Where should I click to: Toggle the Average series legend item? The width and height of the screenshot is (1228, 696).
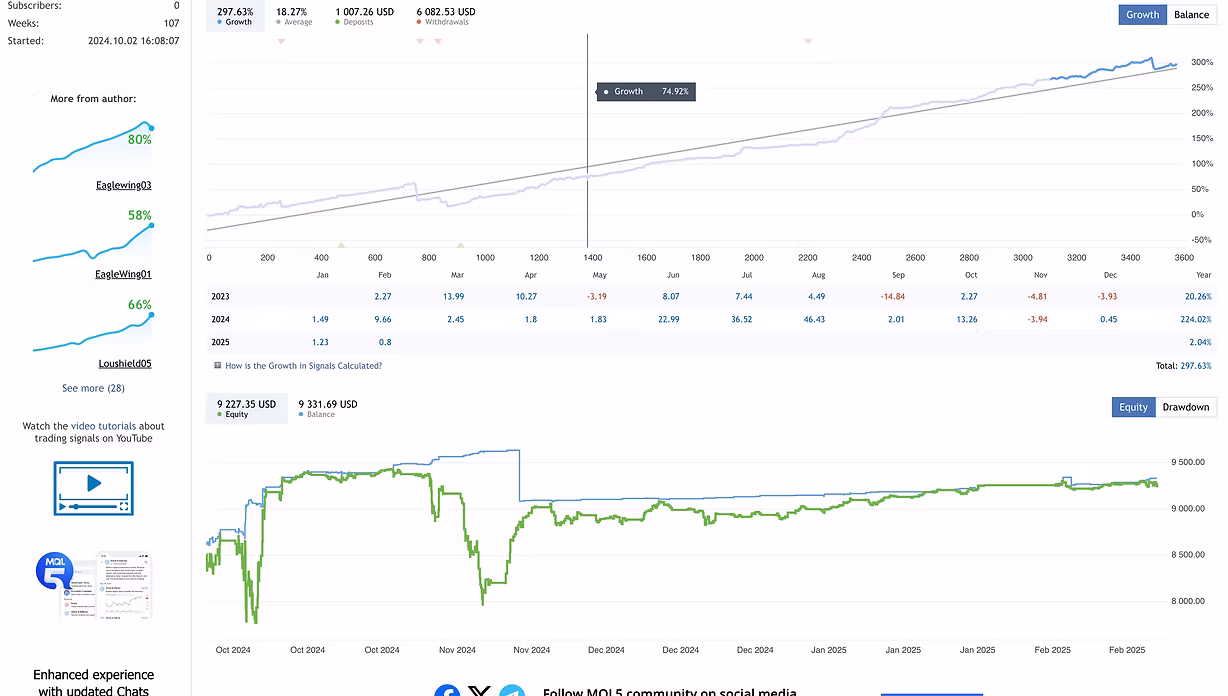point(294,16)
